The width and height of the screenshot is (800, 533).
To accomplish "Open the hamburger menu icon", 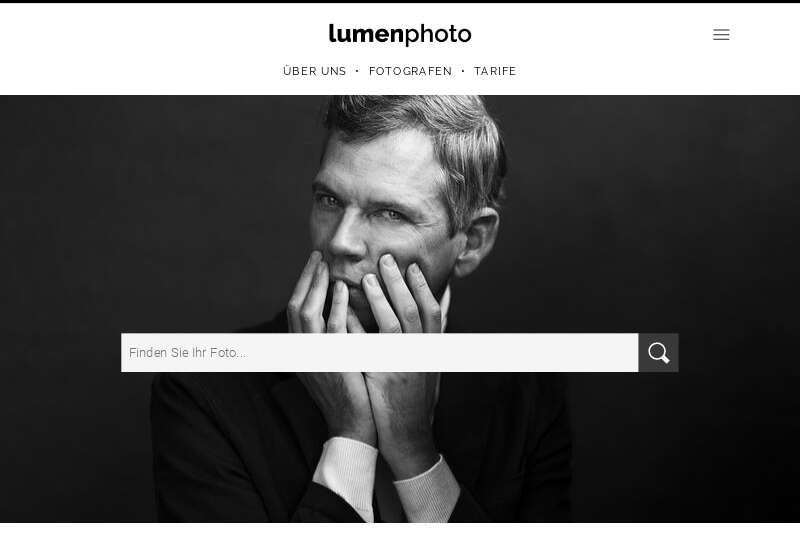I will (x=721, y=35).
